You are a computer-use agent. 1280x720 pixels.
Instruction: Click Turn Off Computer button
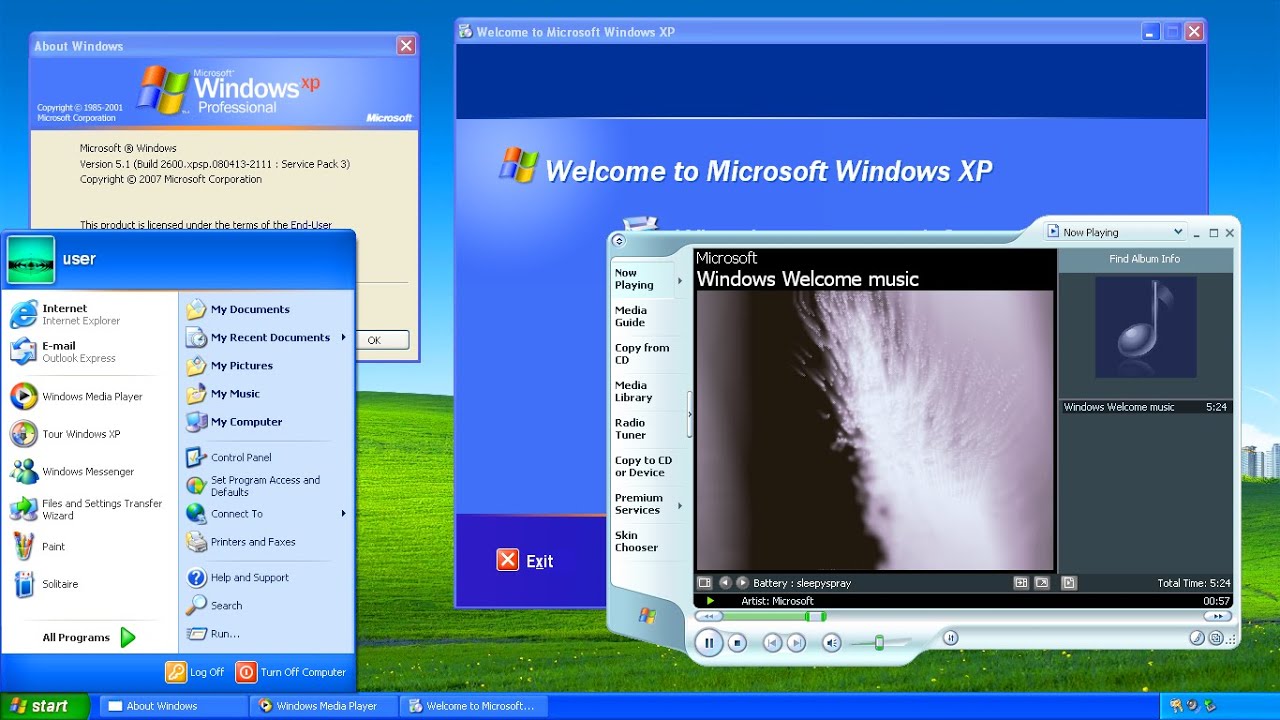(291, 672)
